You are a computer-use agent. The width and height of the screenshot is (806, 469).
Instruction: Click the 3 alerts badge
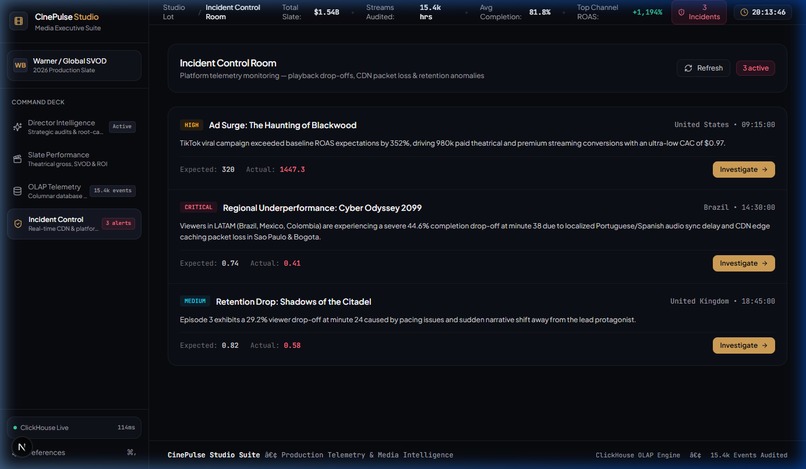coord(118,223)
